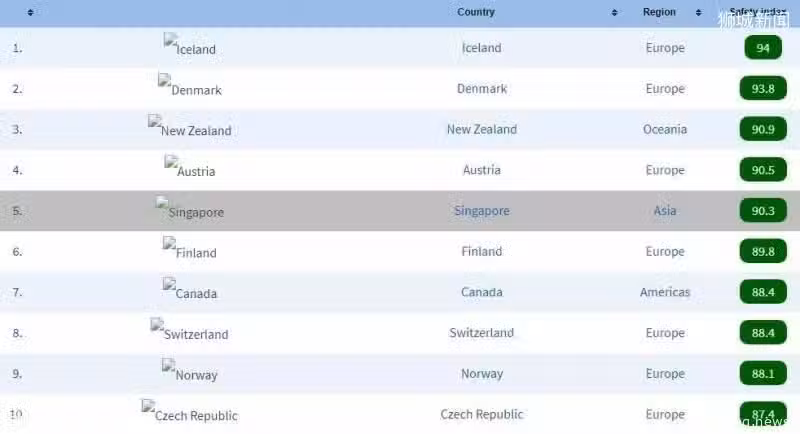The width and height of the screenshot is (800, 434).
Task: Open the Singapore country link
Action: click(482, 211)
